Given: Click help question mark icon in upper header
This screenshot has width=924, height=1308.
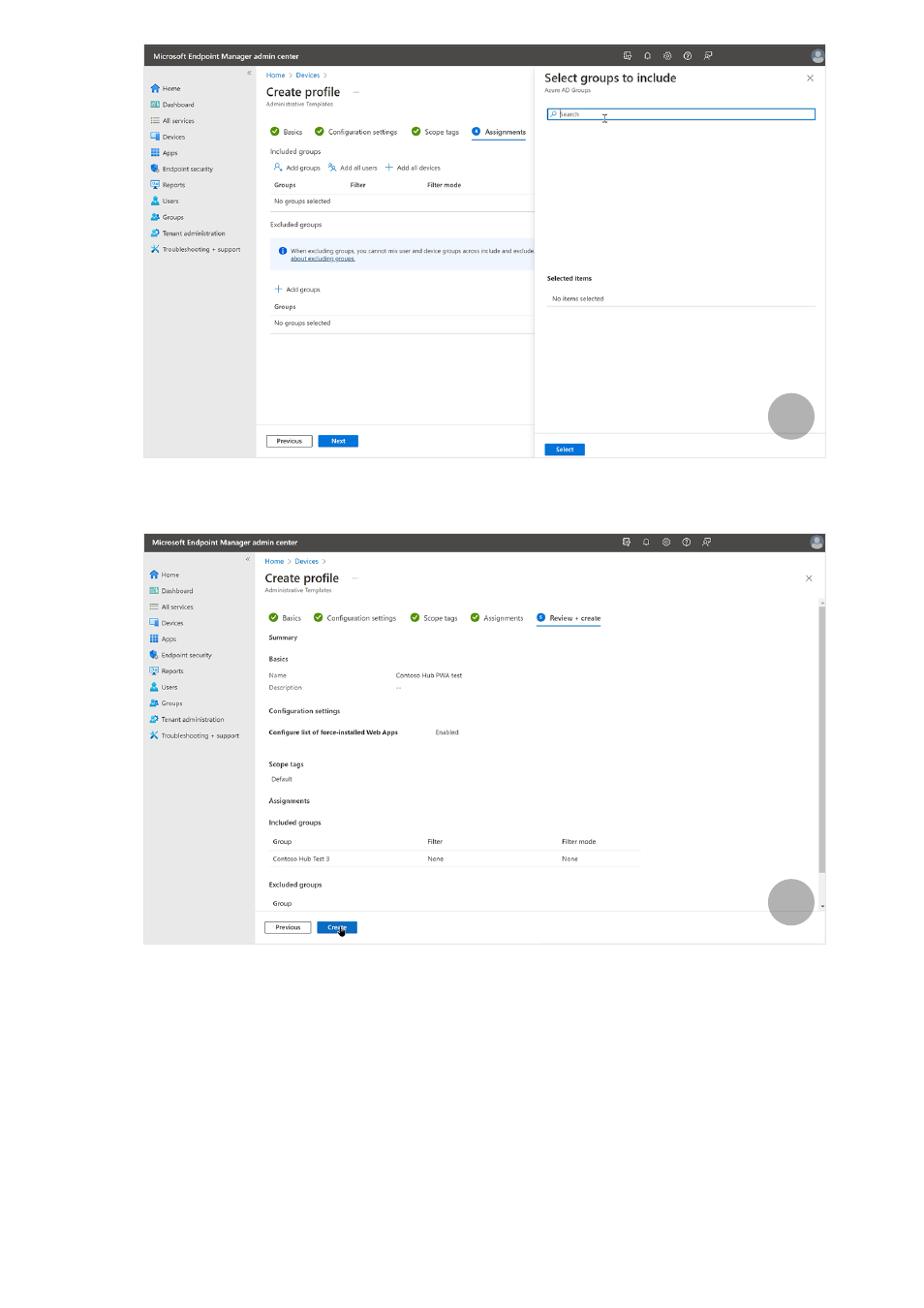Looking at the screenshot, I should [688, 56].
